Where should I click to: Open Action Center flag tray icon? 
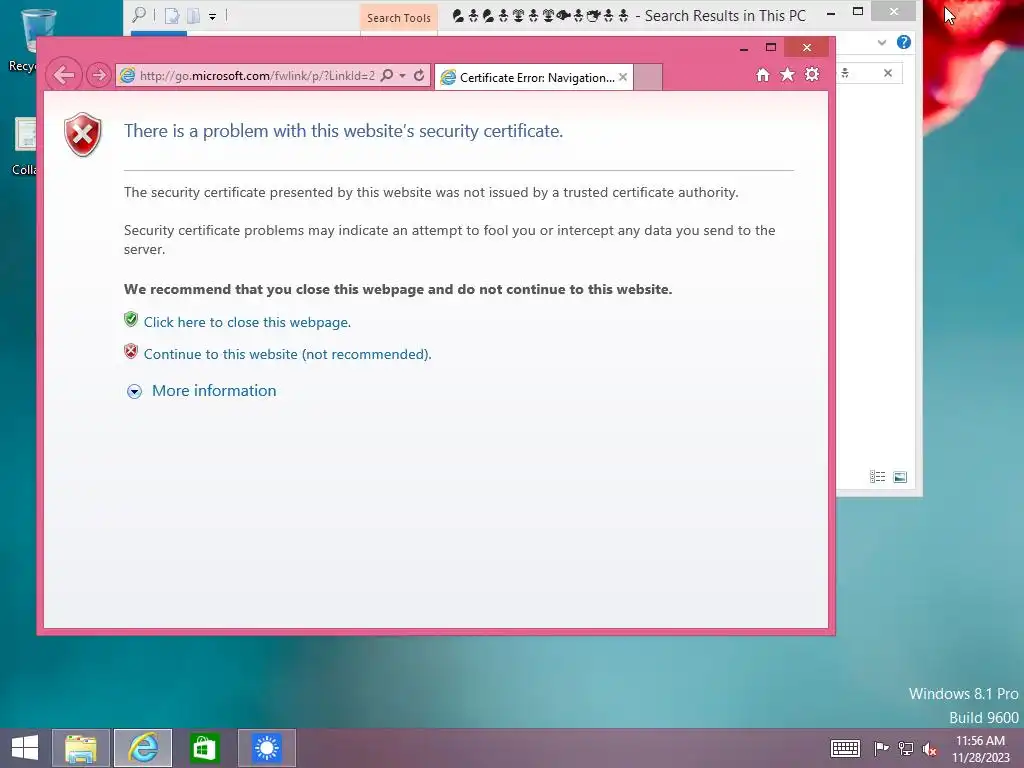coord(881,748)
